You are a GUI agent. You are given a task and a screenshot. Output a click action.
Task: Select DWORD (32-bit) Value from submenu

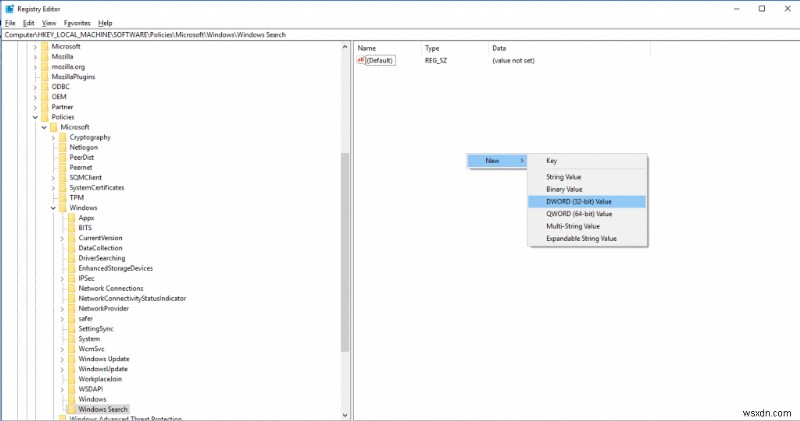587,202
